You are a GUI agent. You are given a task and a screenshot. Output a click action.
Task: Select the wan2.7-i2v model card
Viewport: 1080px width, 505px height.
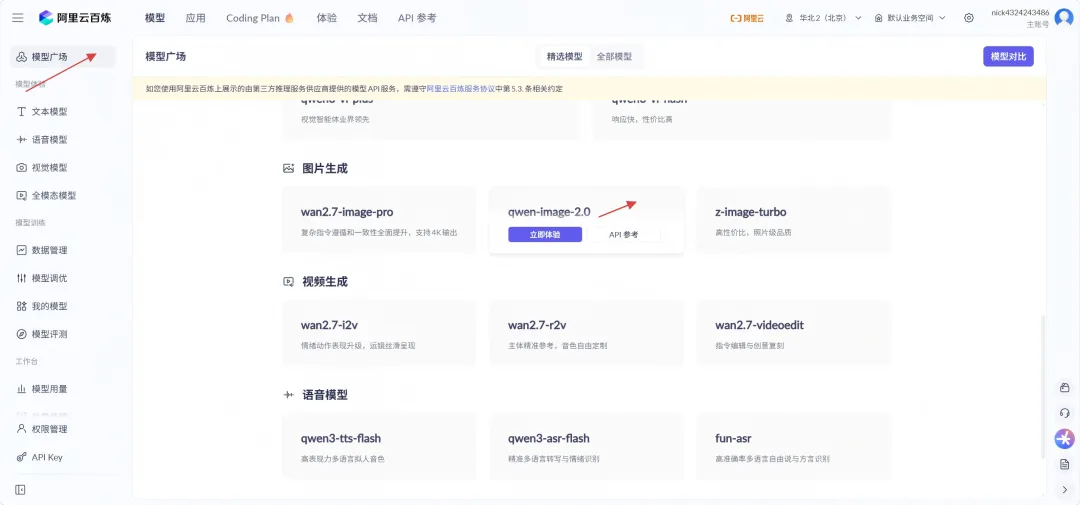point(379,333)
